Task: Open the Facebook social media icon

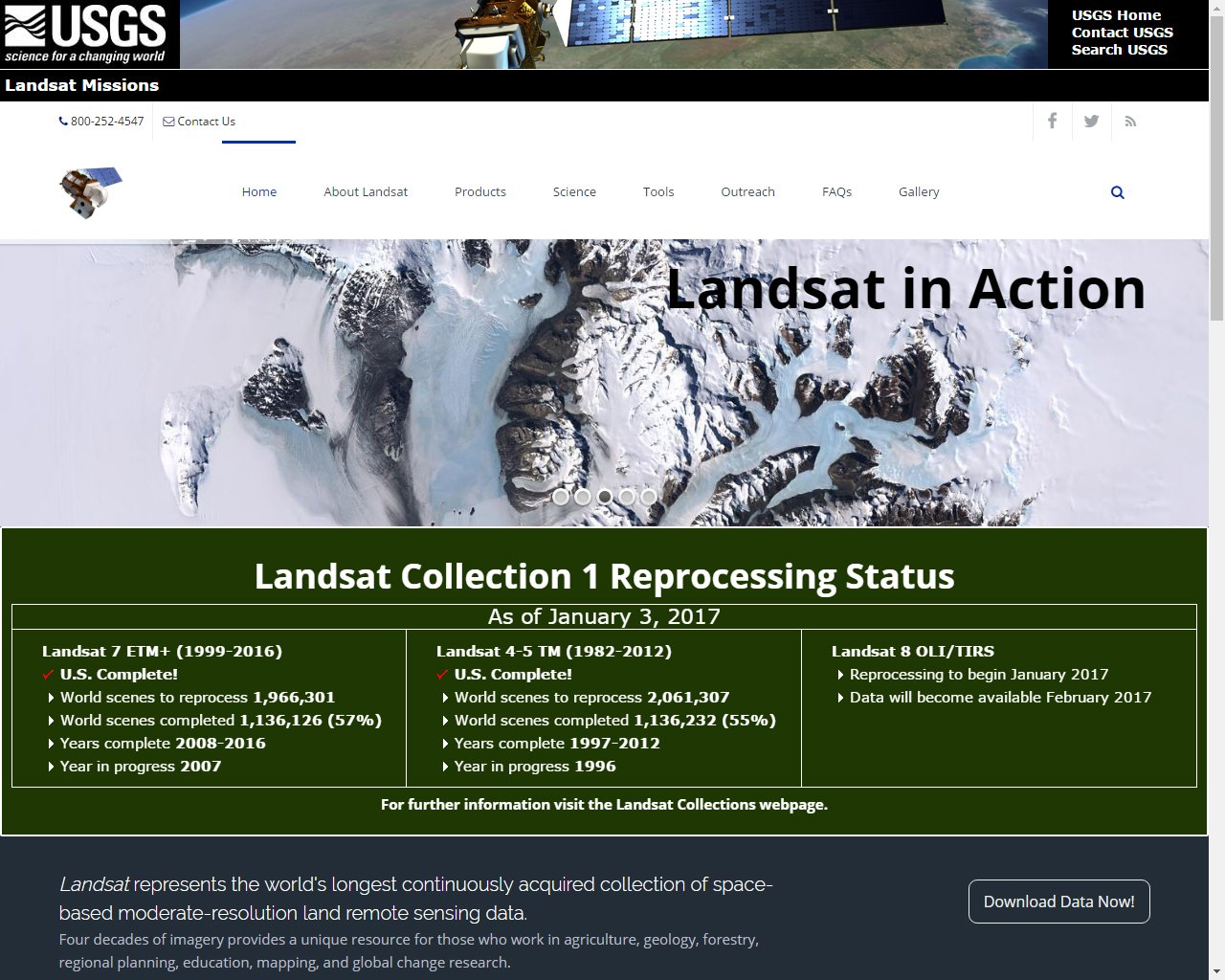Action: coord(1052,121)
